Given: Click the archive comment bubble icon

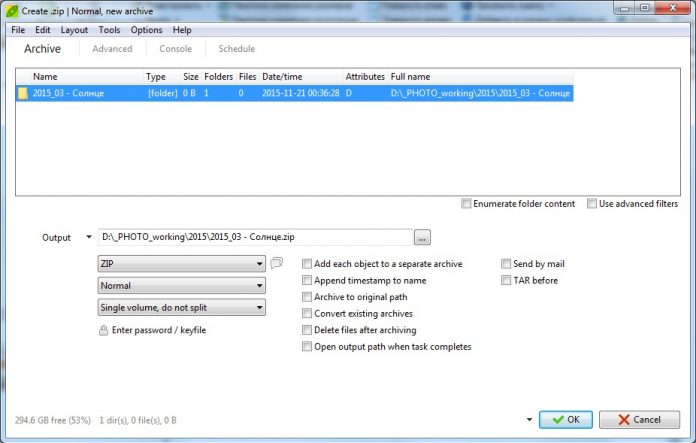Looking at the screenshot, I should coord(277,264).
